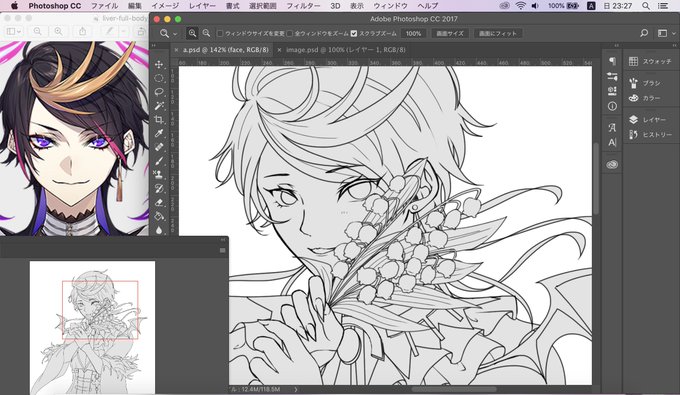
Task: Open the Paragraph panel icon
Action: (x=612, y=61)
